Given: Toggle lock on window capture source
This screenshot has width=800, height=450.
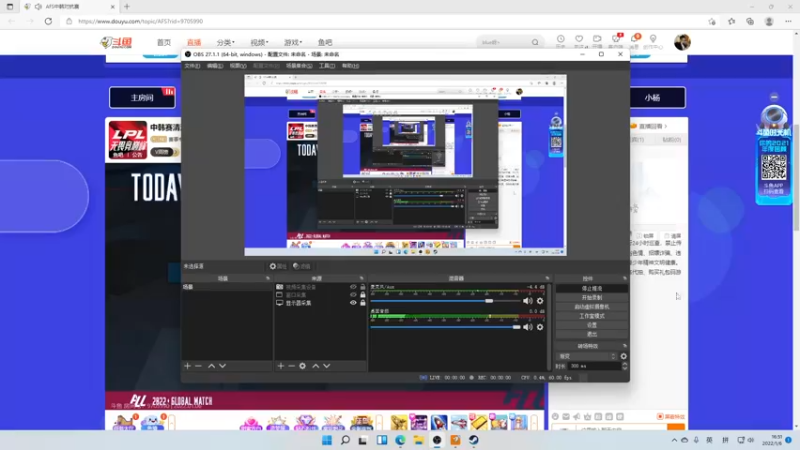Looking at the screenshot, I should click(363, 295).
